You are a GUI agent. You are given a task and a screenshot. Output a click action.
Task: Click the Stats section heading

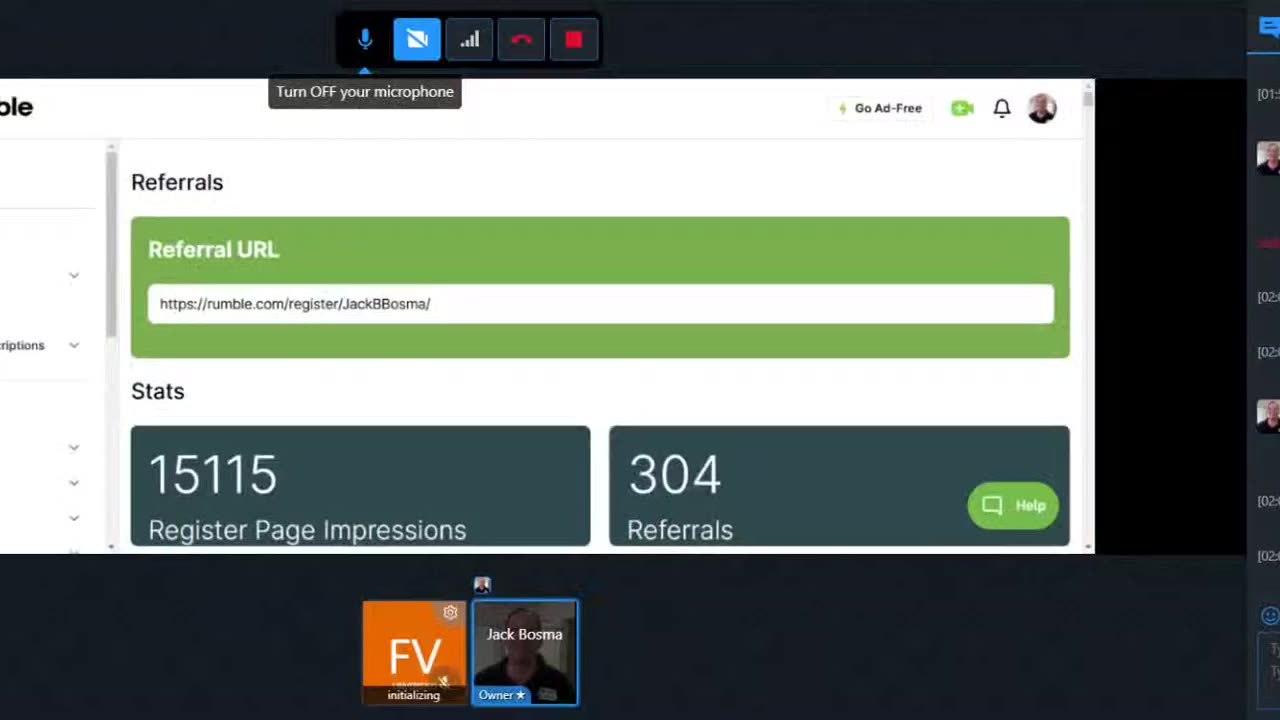(158, 391)
